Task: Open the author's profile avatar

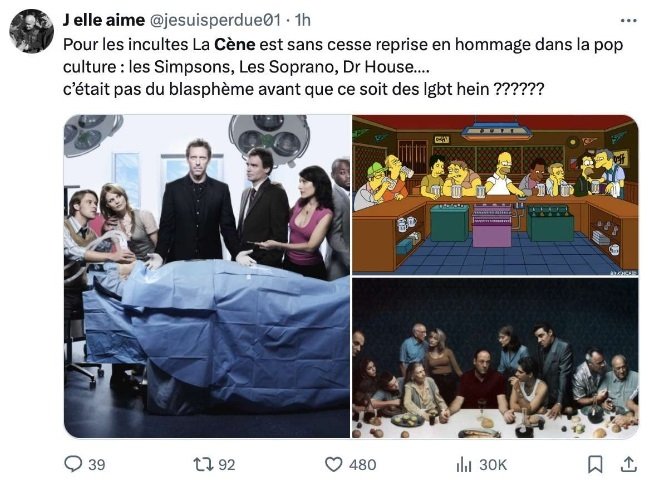Action: tap(32, 31)
